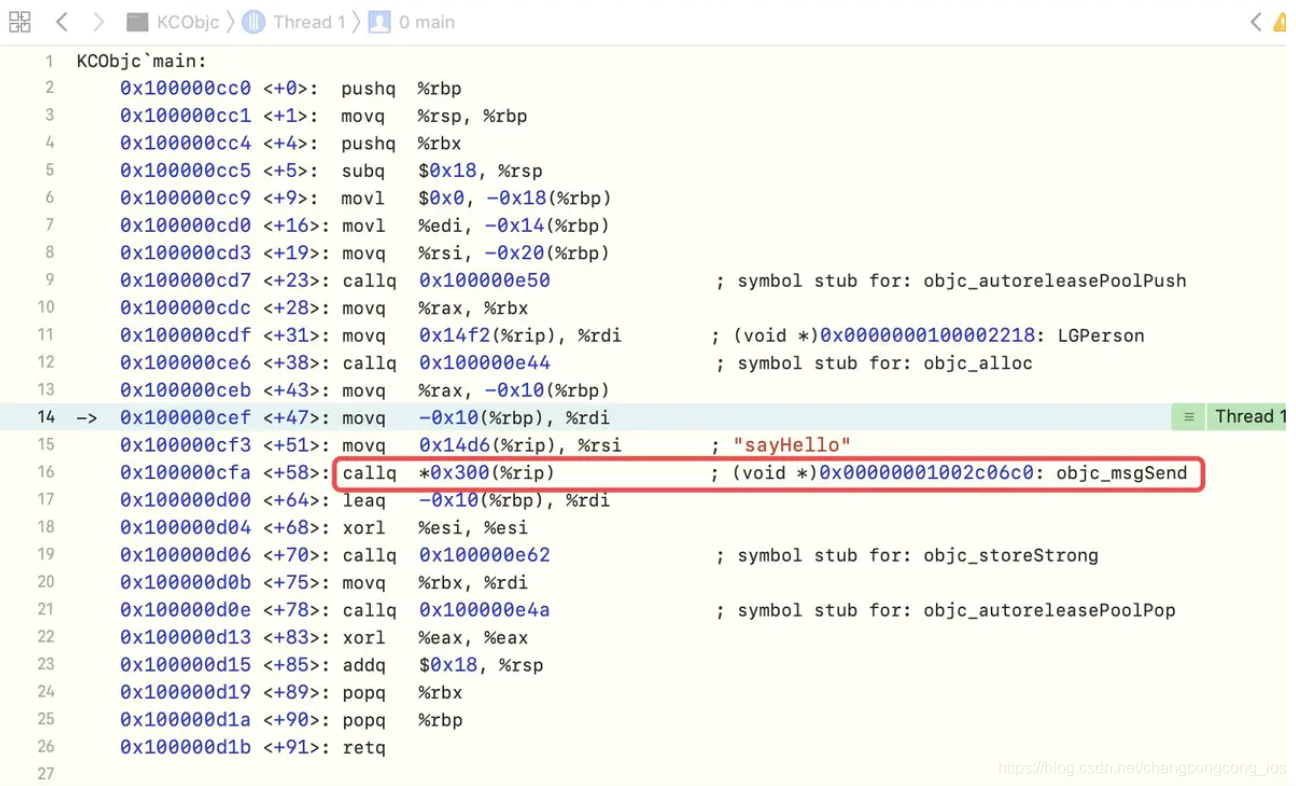
Task: Click the back navigation chevron
Action: (x=62, y=21)
